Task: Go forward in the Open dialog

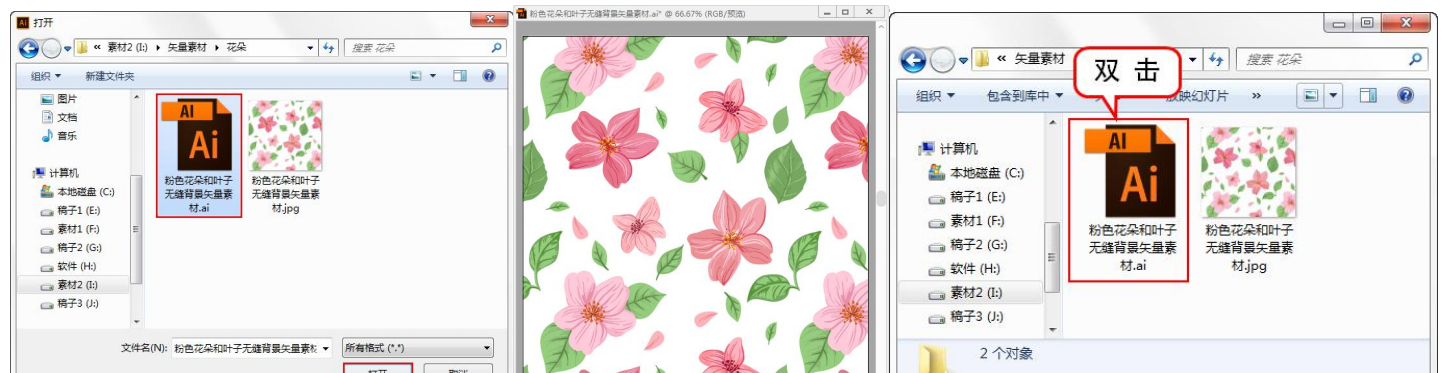Action: [x=50, y=47]
